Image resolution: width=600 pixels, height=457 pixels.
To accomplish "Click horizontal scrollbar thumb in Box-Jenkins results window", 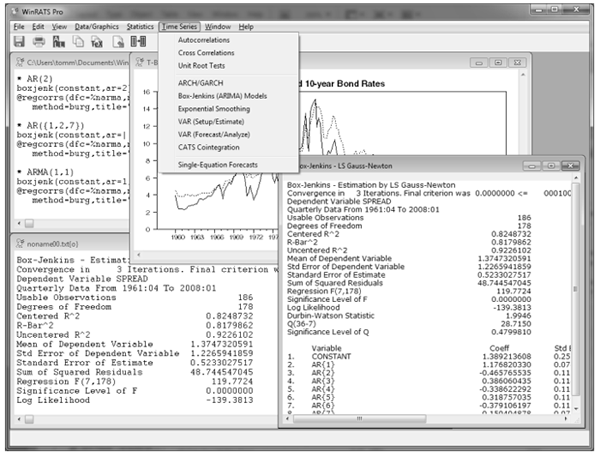I will click(x=359, y=419).
